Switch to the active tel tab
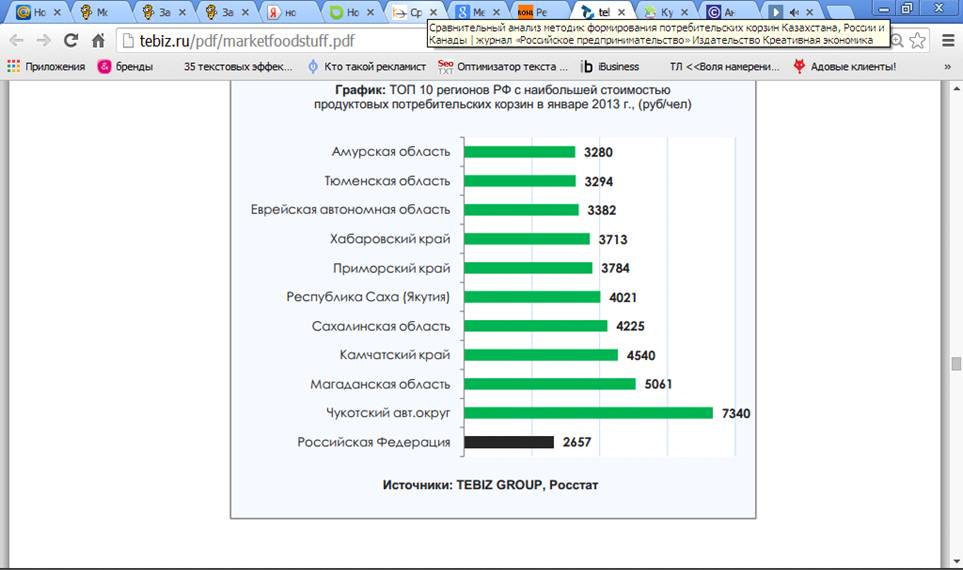Viewport: 963px width, 570px height. [x=602, y=12]
